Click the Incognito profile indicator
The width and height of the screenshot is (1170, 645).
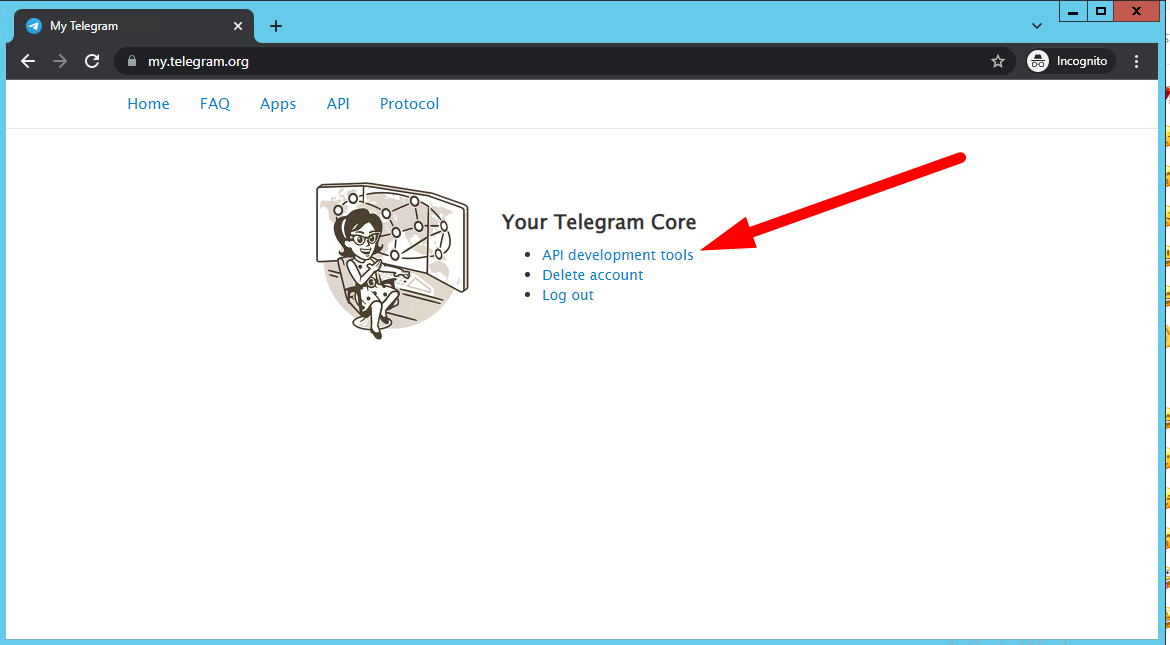pos(1071,61)
